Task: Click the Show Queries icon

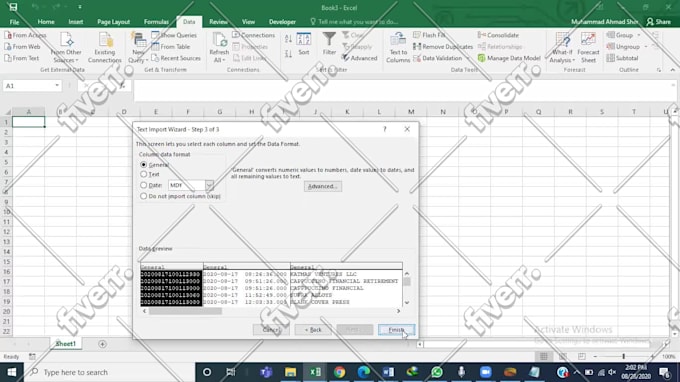Action: tap(155, 35)
